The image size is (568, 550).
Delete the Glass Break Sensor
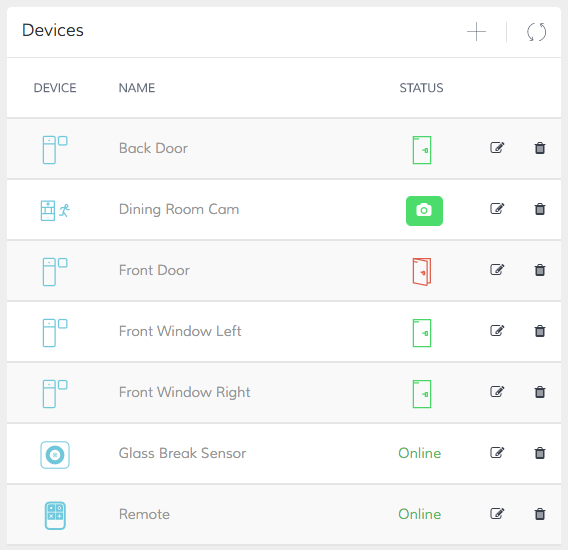pyautogui.click(x=540, y=453)
